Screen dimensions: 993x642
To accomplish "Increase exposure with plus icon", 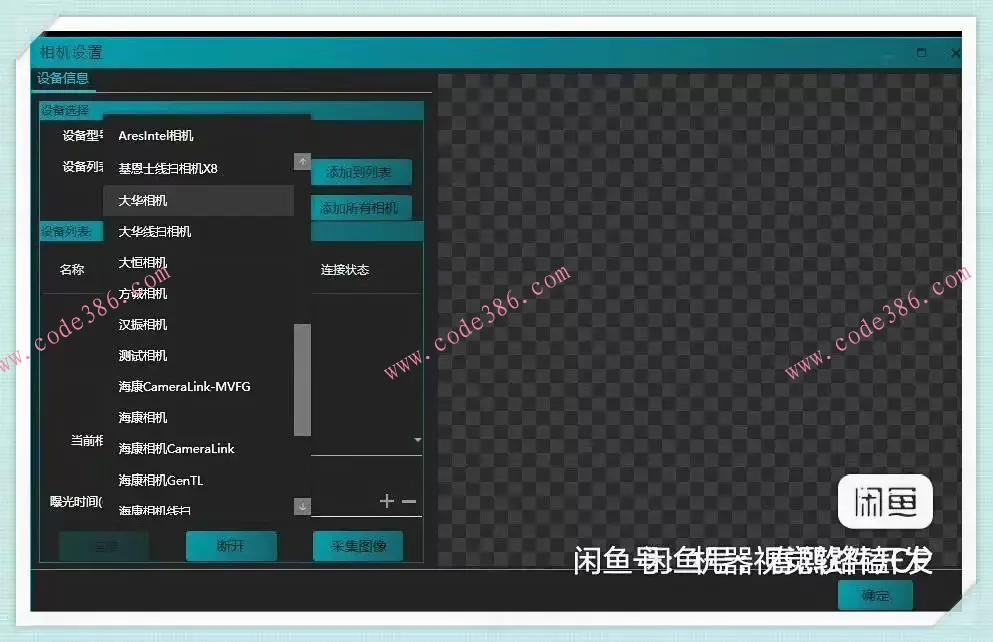I will pyautogui.click(x=386, y=501).
